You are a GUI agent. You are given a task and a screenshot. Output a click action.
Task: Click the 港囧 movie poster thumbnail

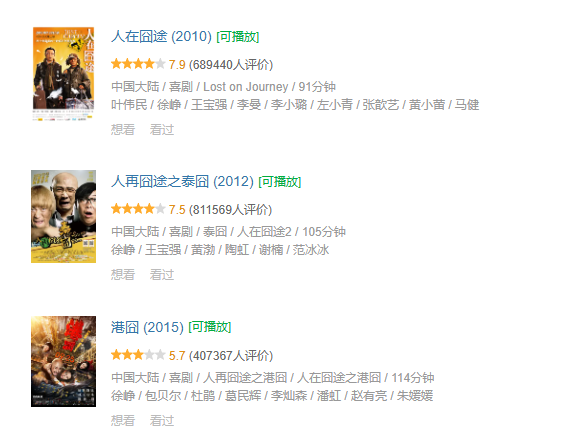pyautogui.click(x=63, y=361)
